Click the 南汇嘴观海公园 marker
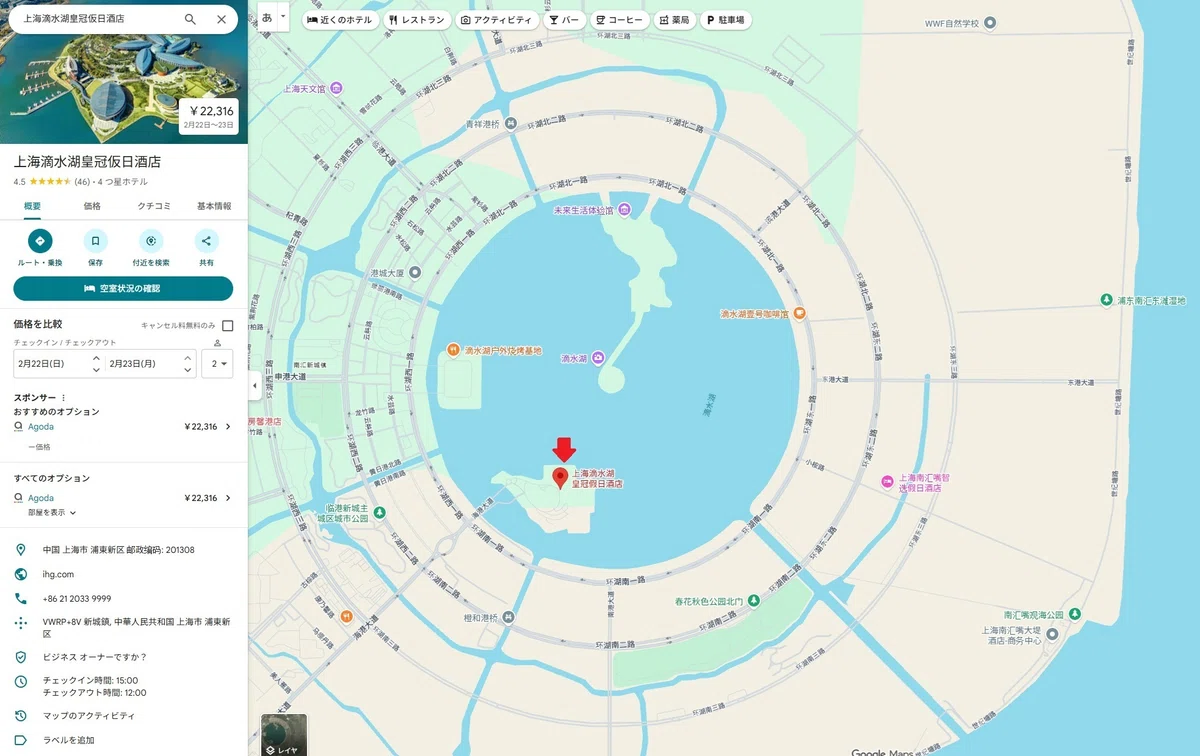The width and height of the screenshot is (1200, 756). click(1073, 613)
